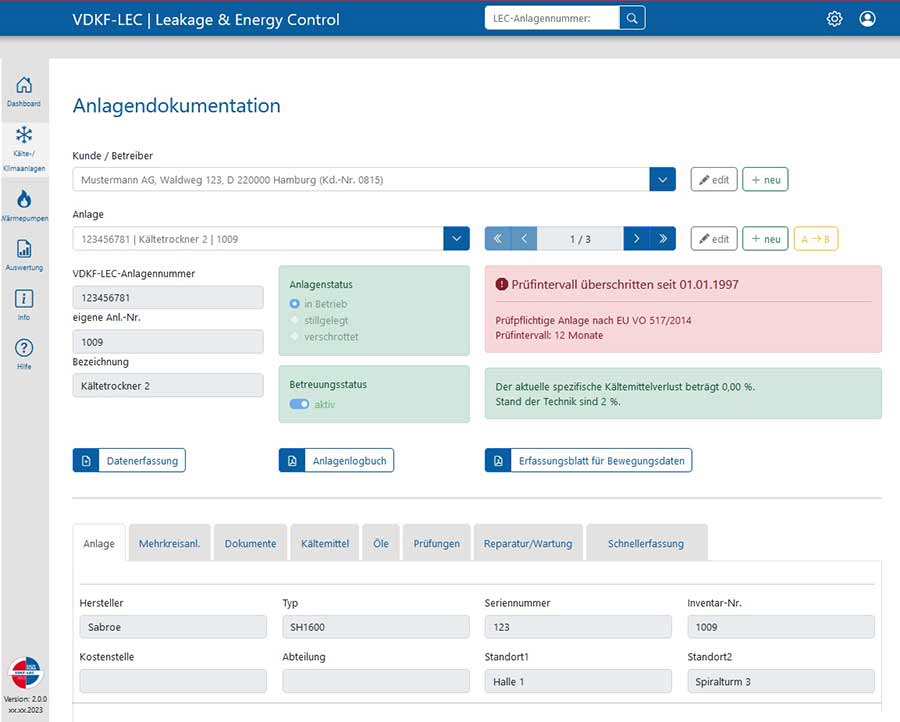Open Anlagenlogbuch button
900x722 pixels.
coord(336,460)
